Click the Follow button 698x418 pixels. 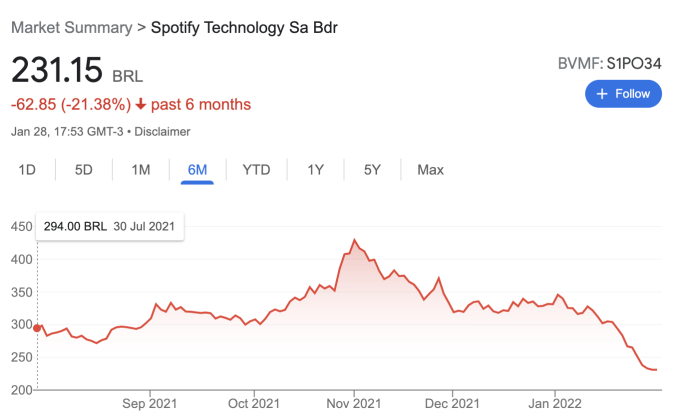coord(623,94)
